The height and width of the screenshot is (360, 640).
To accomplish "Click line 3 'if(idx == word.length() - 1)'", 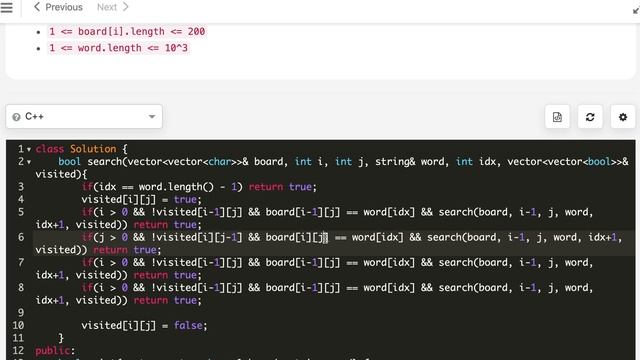I will pos(162,187).
